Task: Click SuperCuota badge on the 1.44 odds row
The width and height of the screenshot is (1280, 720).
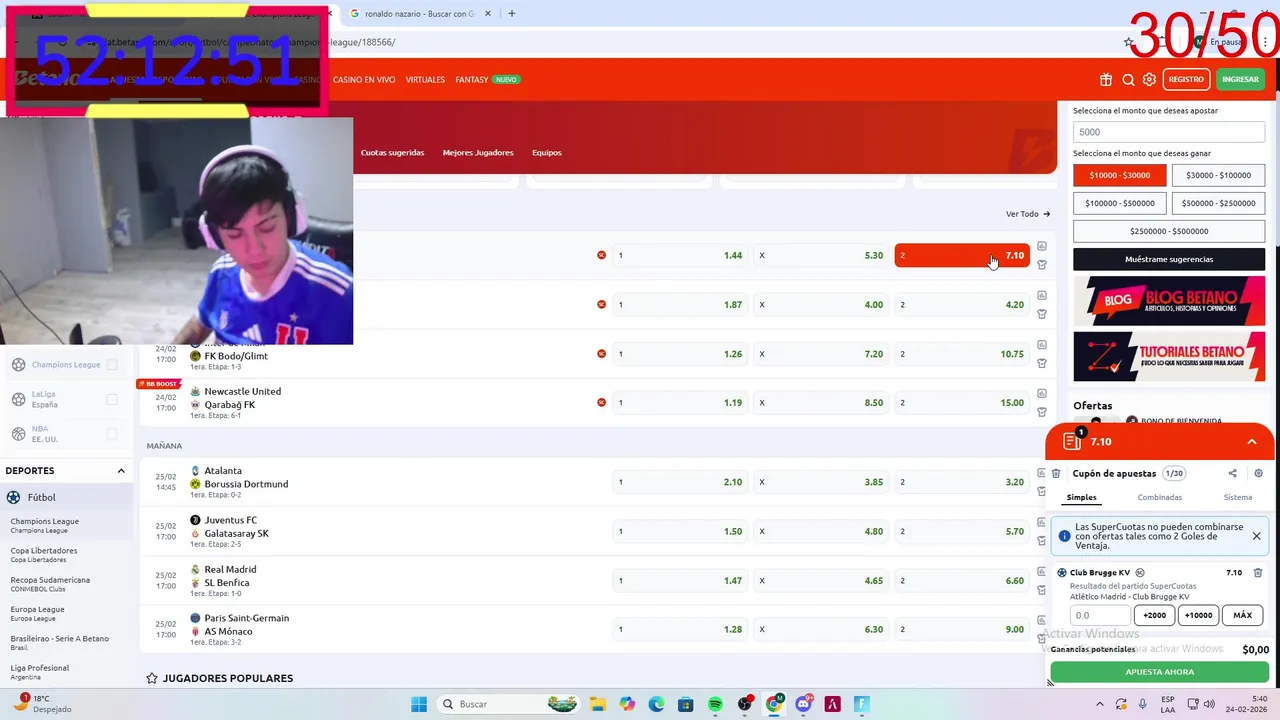Action: point(601,255)
